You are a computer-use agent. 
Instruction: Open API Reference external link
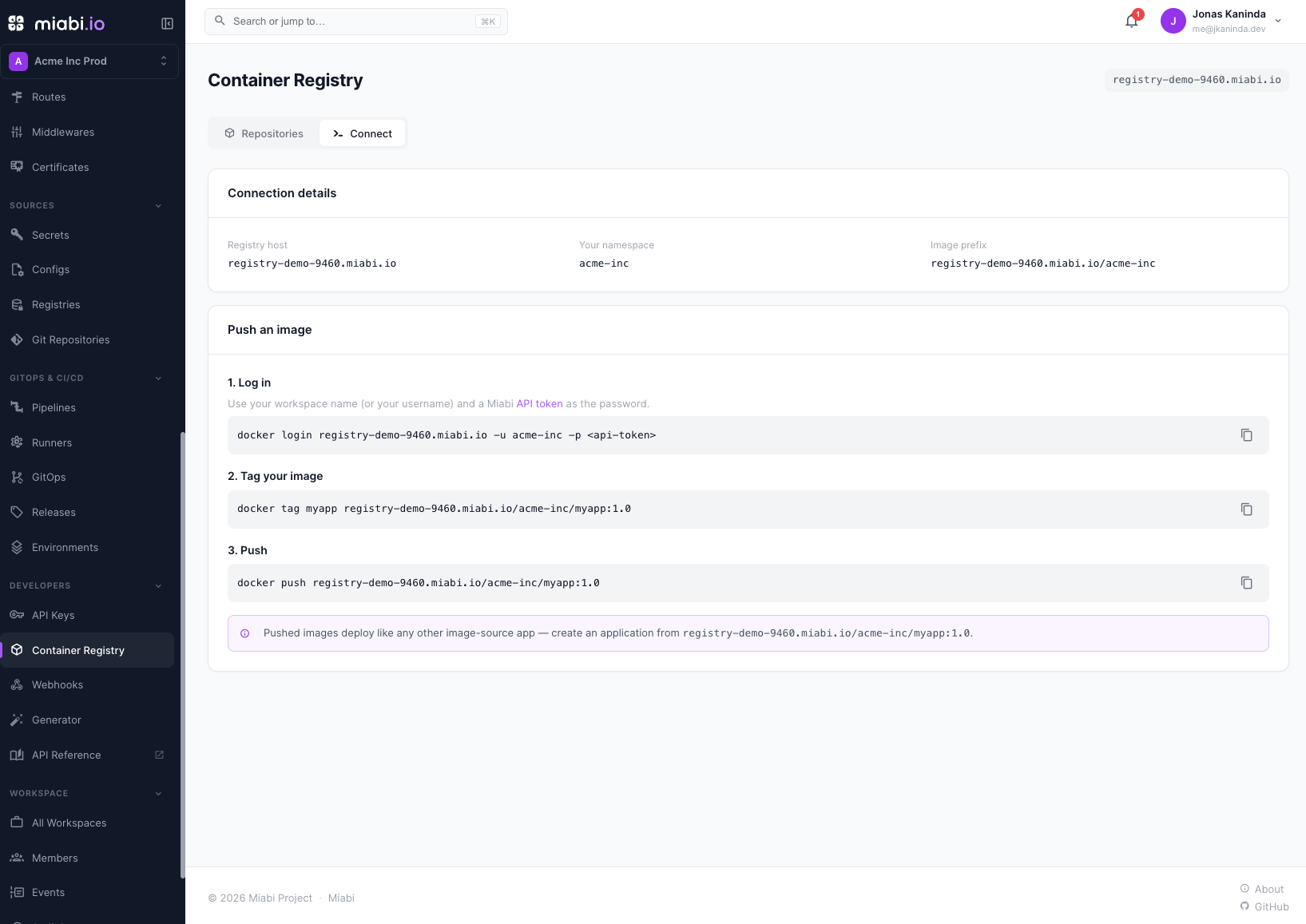[x=87, y=755]
